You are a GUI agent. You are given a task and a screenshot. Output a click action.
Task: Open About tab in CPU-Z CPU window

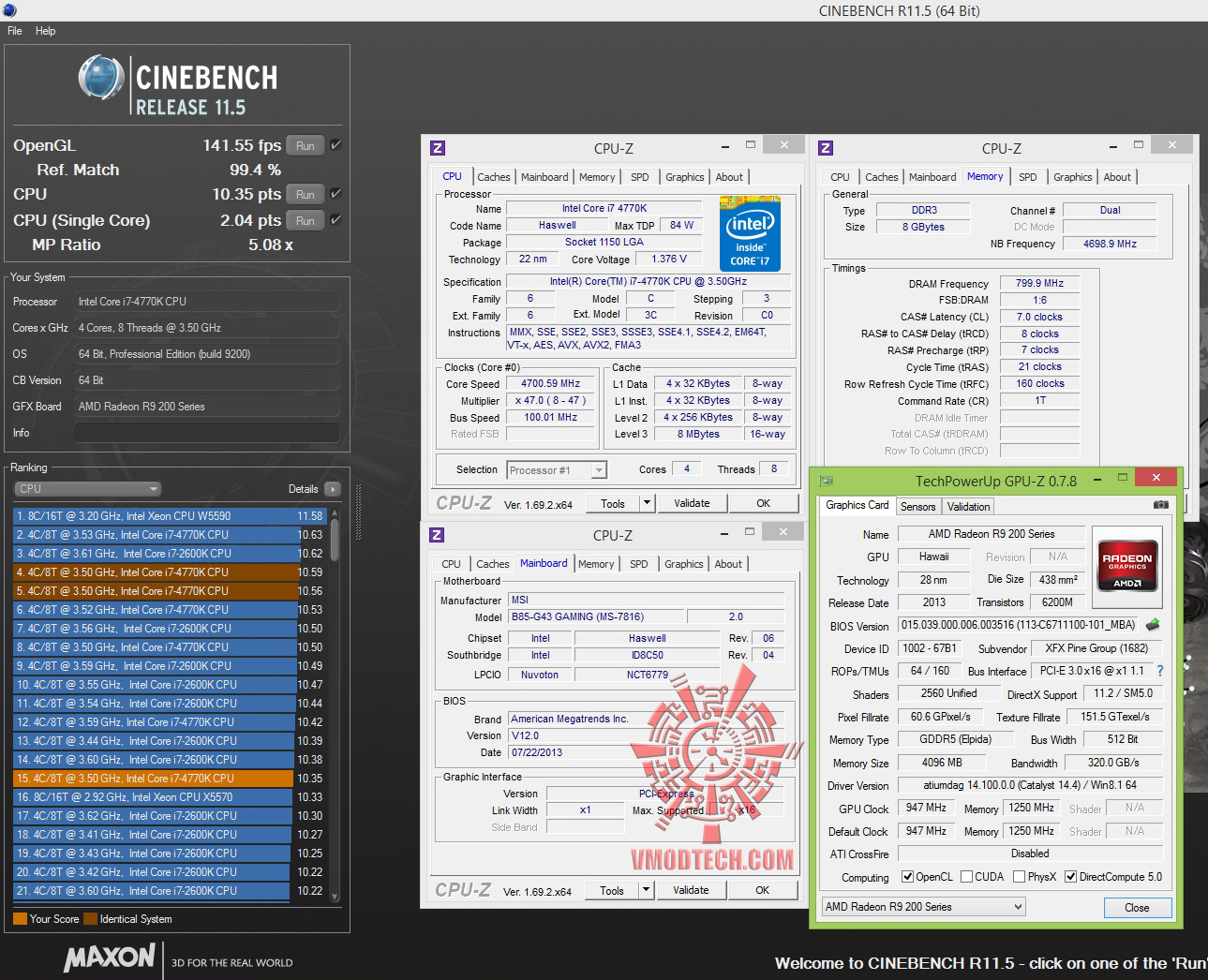pos(729,177)
